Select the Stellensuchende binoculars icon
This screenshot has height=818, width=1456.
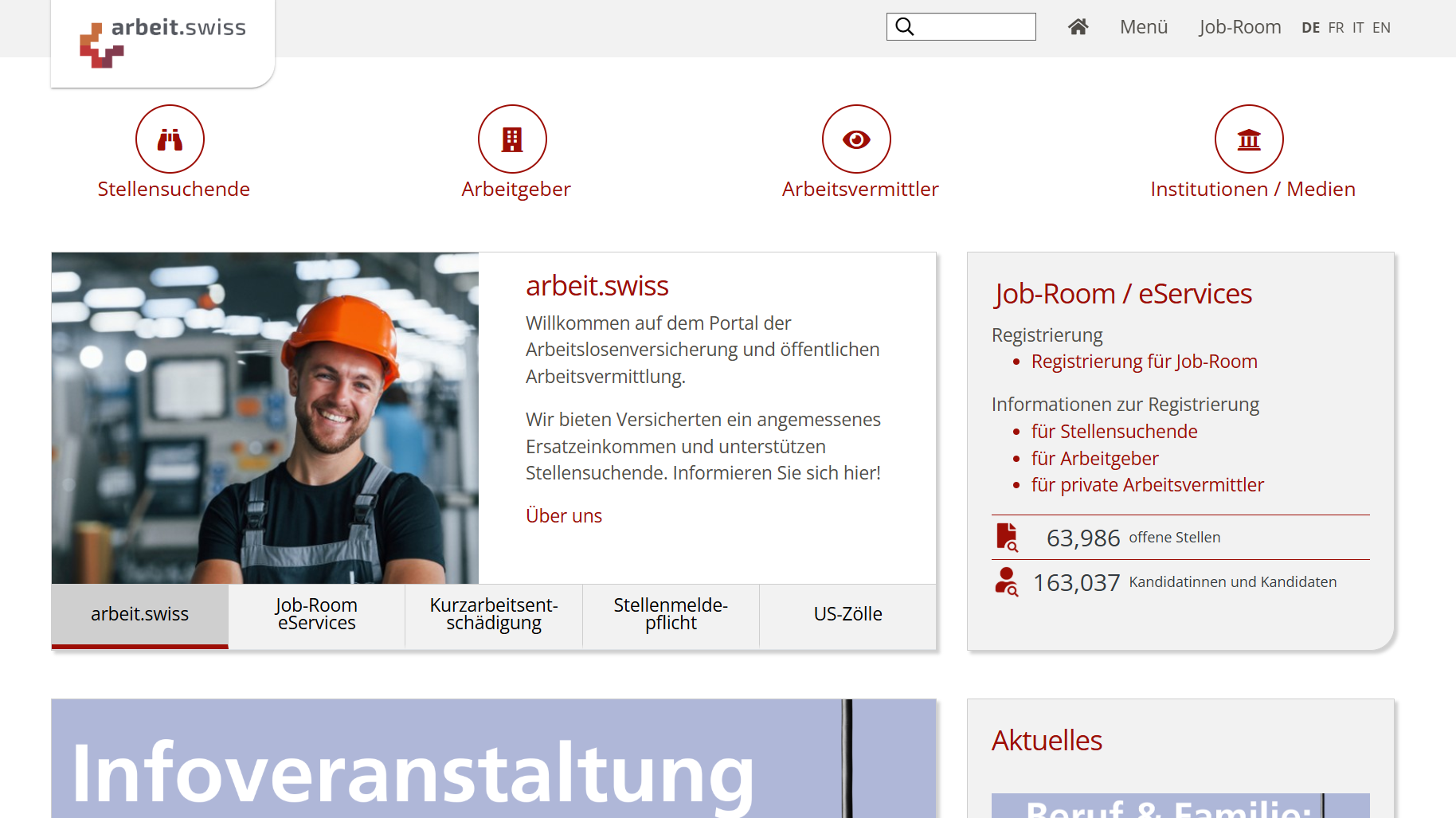pos(170,139)
